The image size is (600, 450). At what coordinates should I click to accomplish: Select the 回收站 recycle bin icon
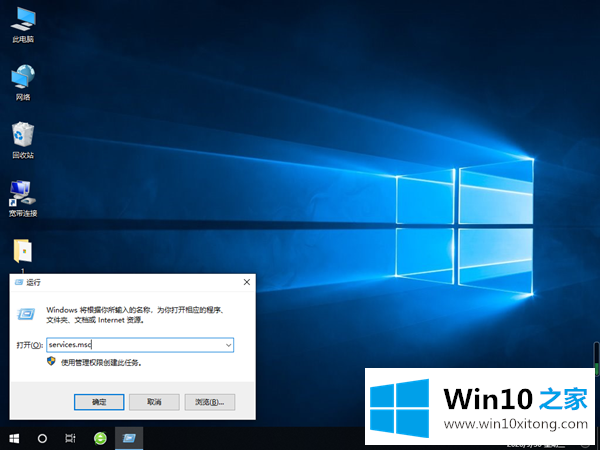pos(23,140)
